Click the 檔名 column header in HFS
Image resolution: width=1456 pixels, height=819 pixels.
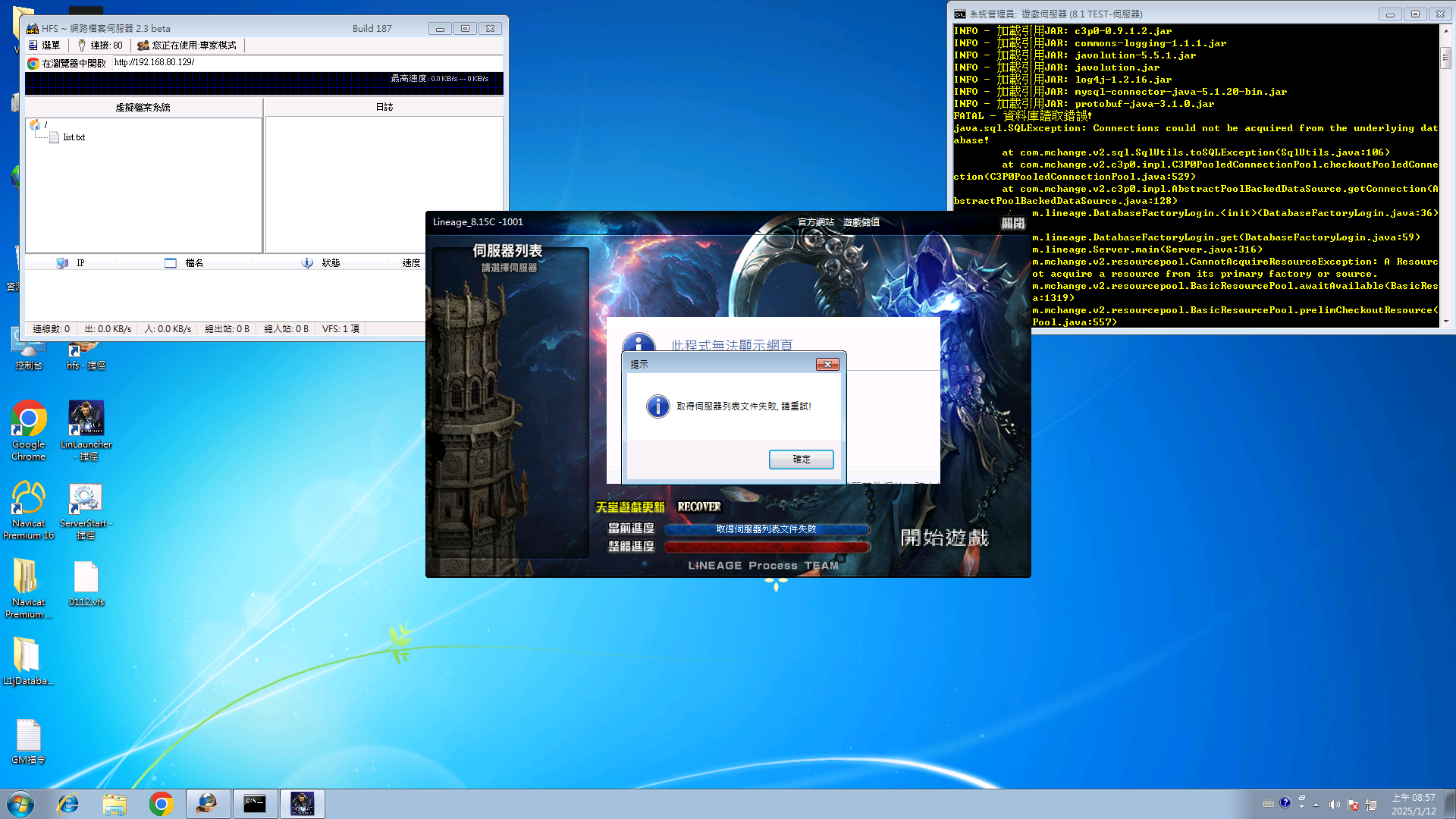(184, 263)
